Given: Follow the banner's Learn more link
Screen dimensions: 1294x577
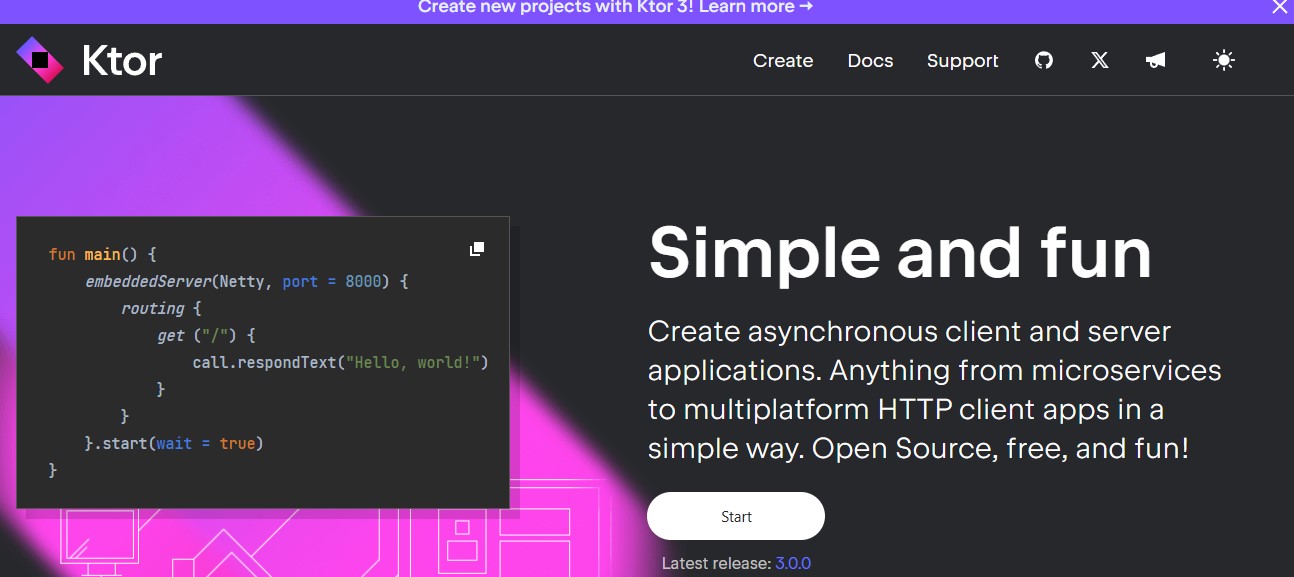Looking at the screenshot, I should (755, 8).
